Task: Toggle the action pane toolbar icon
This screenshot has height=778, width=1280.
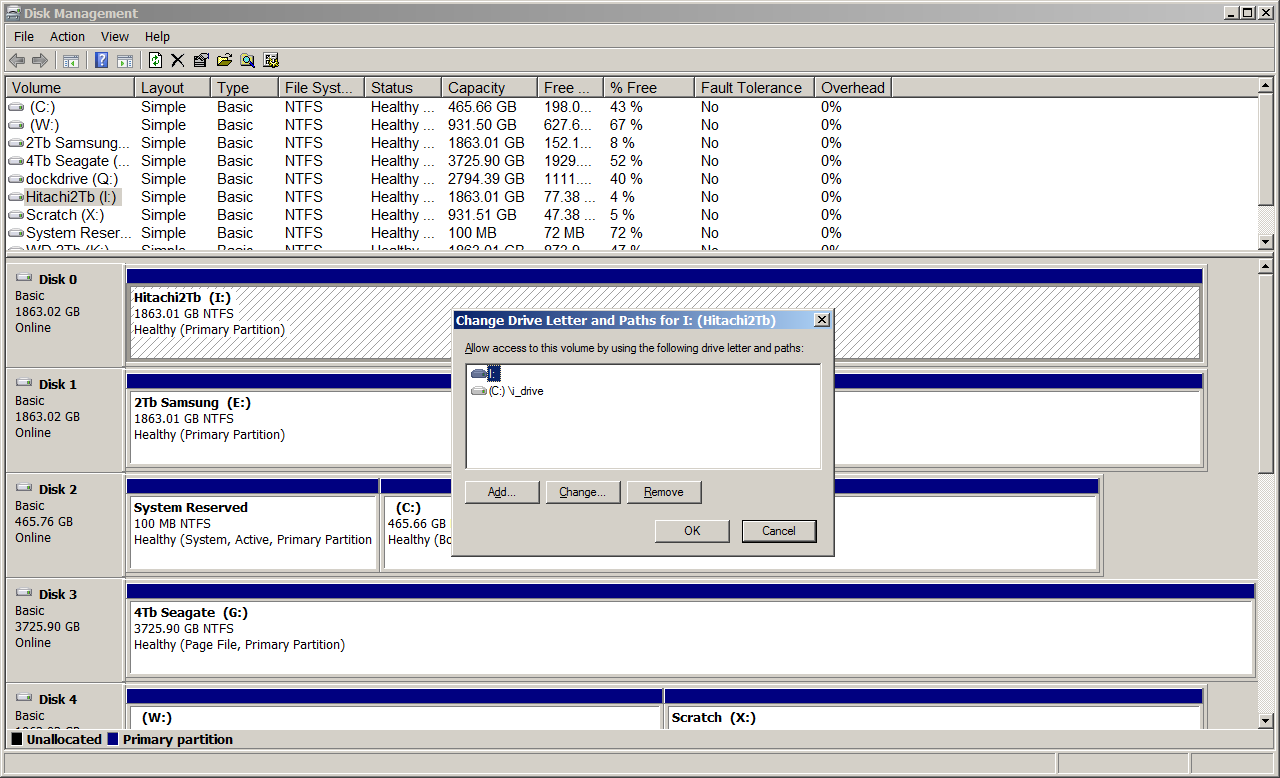Action: [125, 60]
